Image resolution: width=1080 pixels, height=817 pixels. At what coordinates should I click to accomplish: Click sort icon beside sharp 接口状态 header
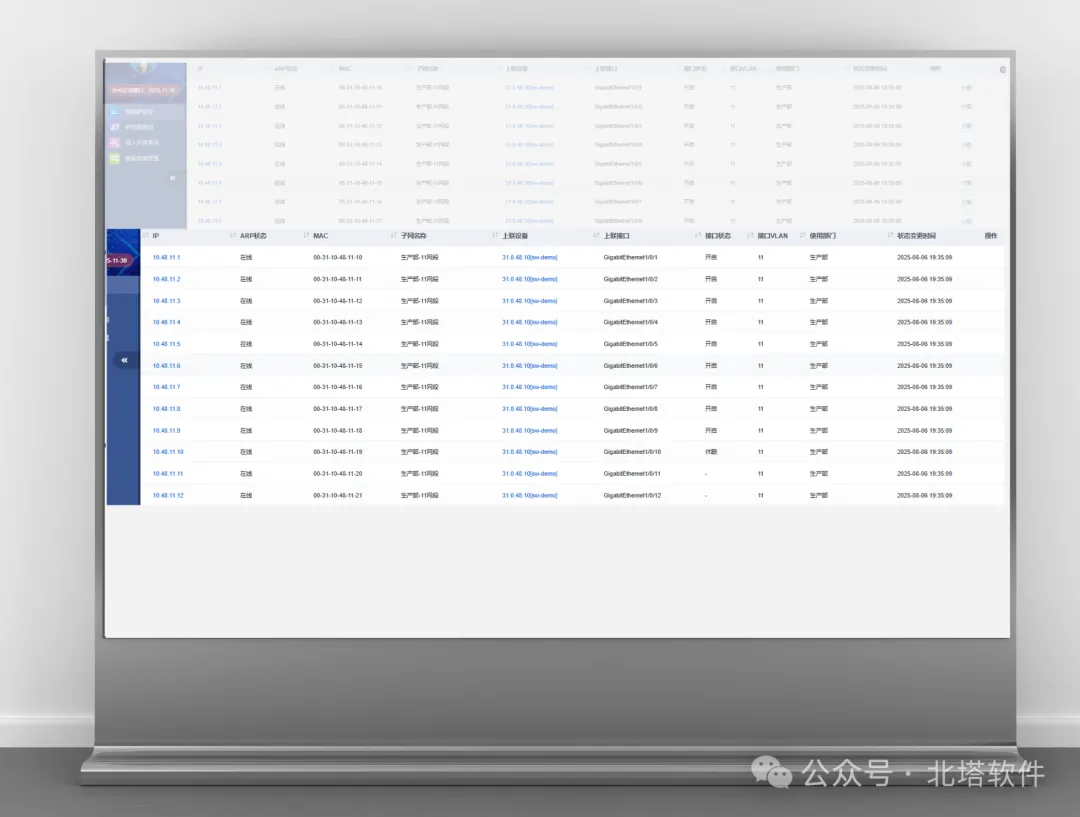(x=698, y=236)
